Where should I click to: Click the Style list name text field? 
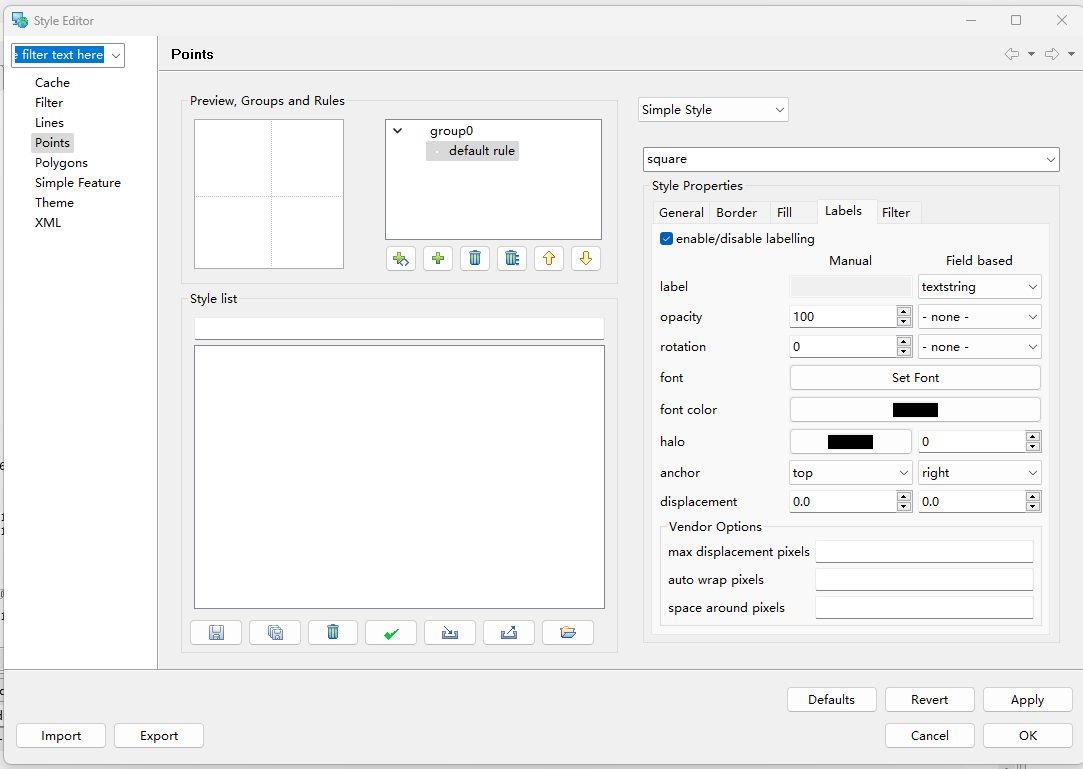click(399, 329)
